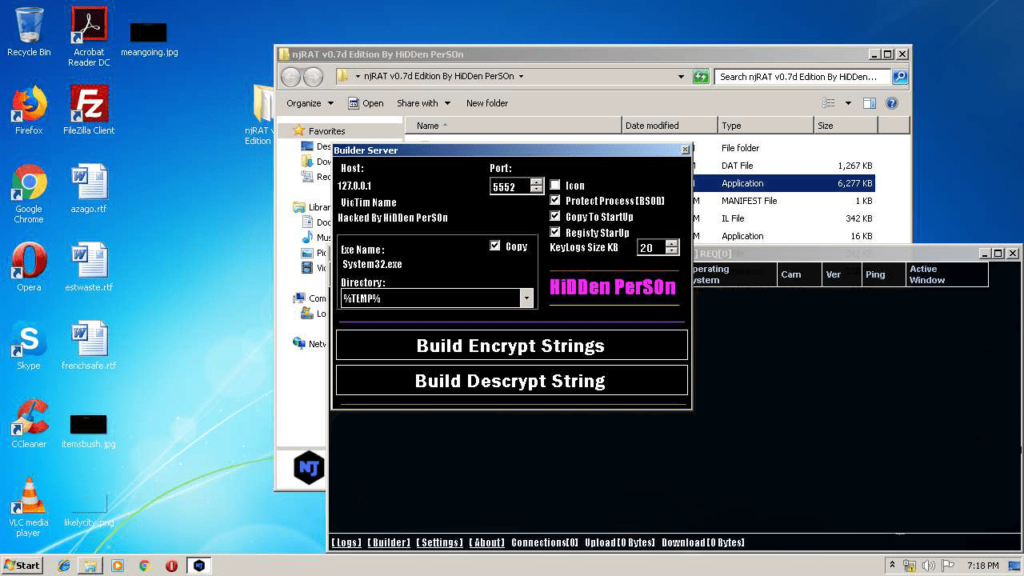The height and width of the screenshot is (576, 1024).
Task: Open the CCleaner desktop shortcut
Action: [x=29, y=423]
